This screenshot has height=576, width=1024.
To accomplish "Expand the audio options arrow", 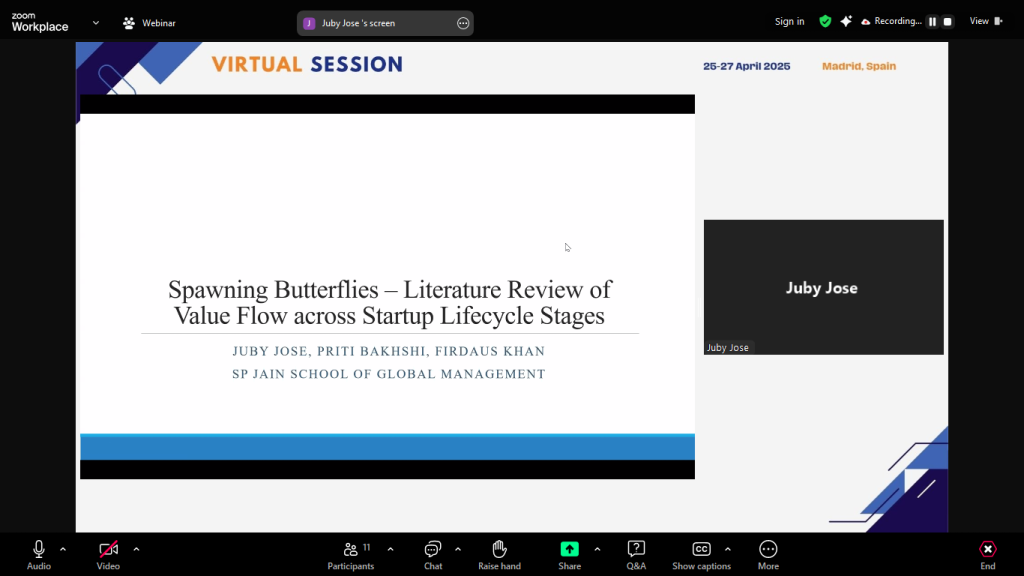I will 63,549.
